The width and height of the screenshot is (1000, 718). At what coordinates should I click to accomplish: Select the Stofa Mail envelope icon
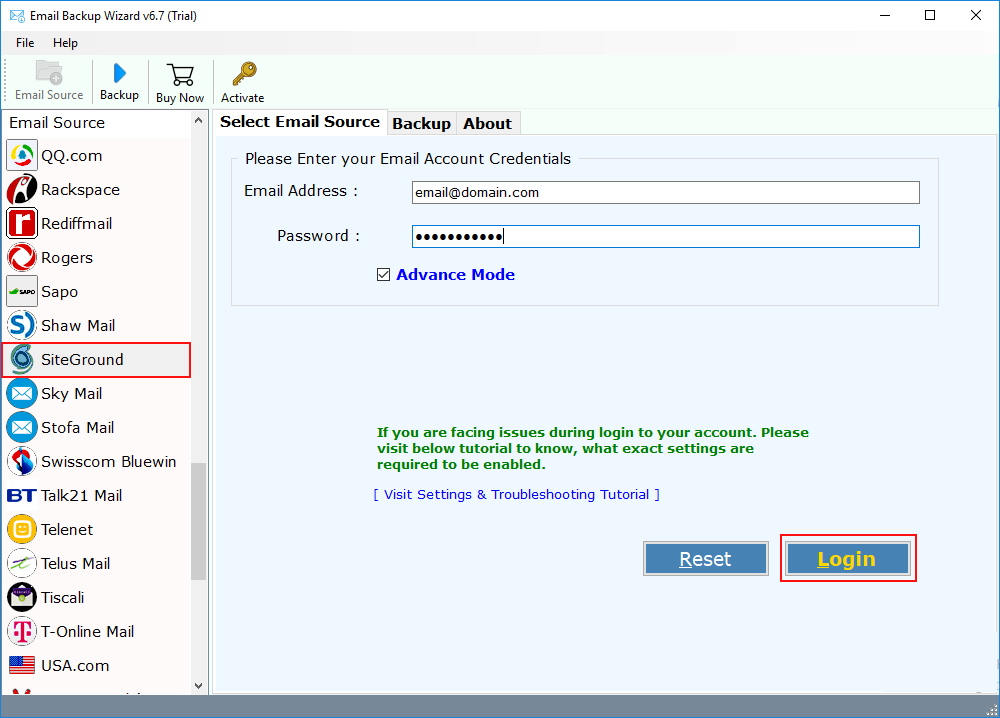[x=22, y=427]
